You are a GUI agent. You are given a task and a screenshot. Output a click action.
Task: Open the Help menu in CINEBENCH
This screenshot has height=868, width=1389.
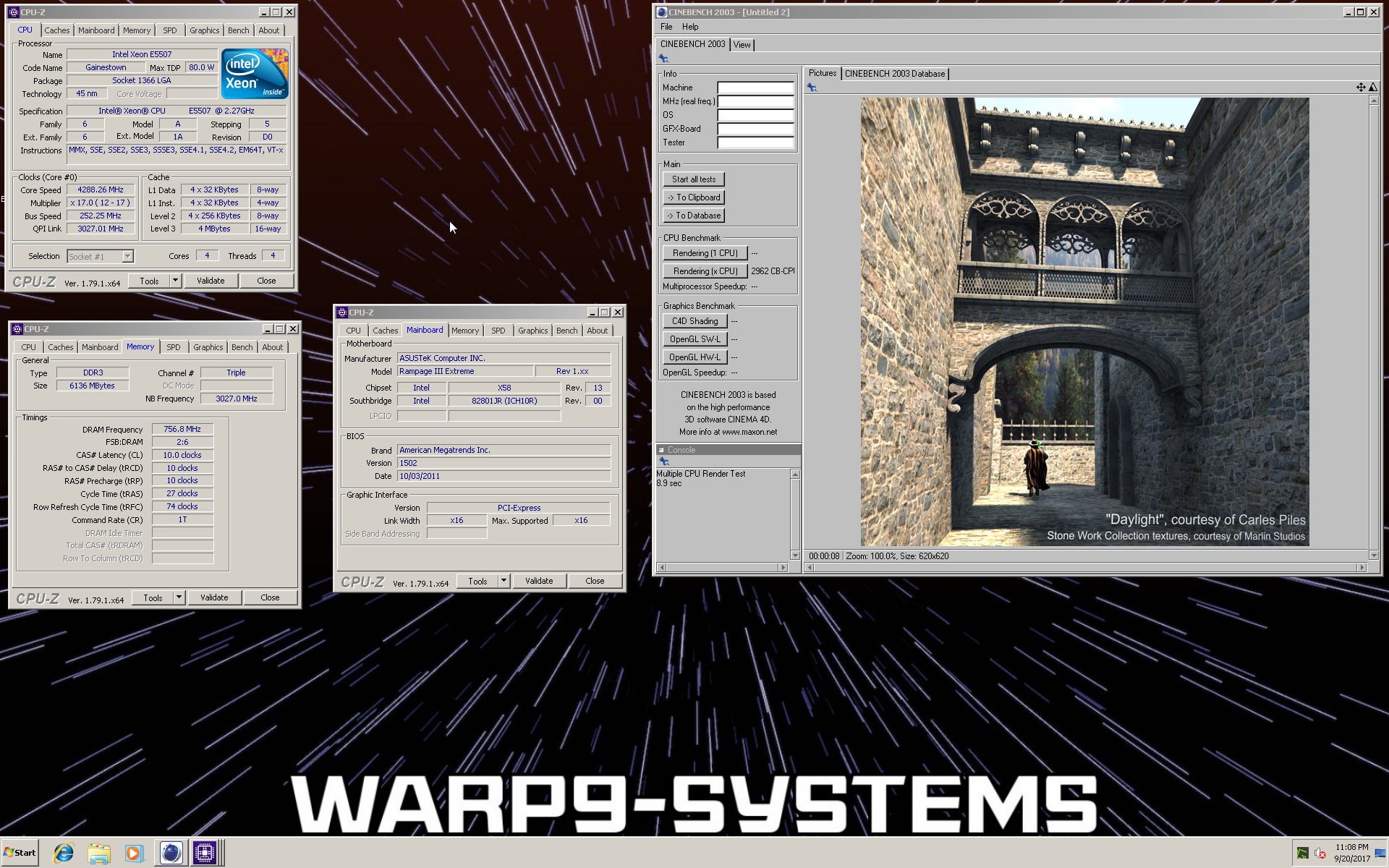coord(690,27)
